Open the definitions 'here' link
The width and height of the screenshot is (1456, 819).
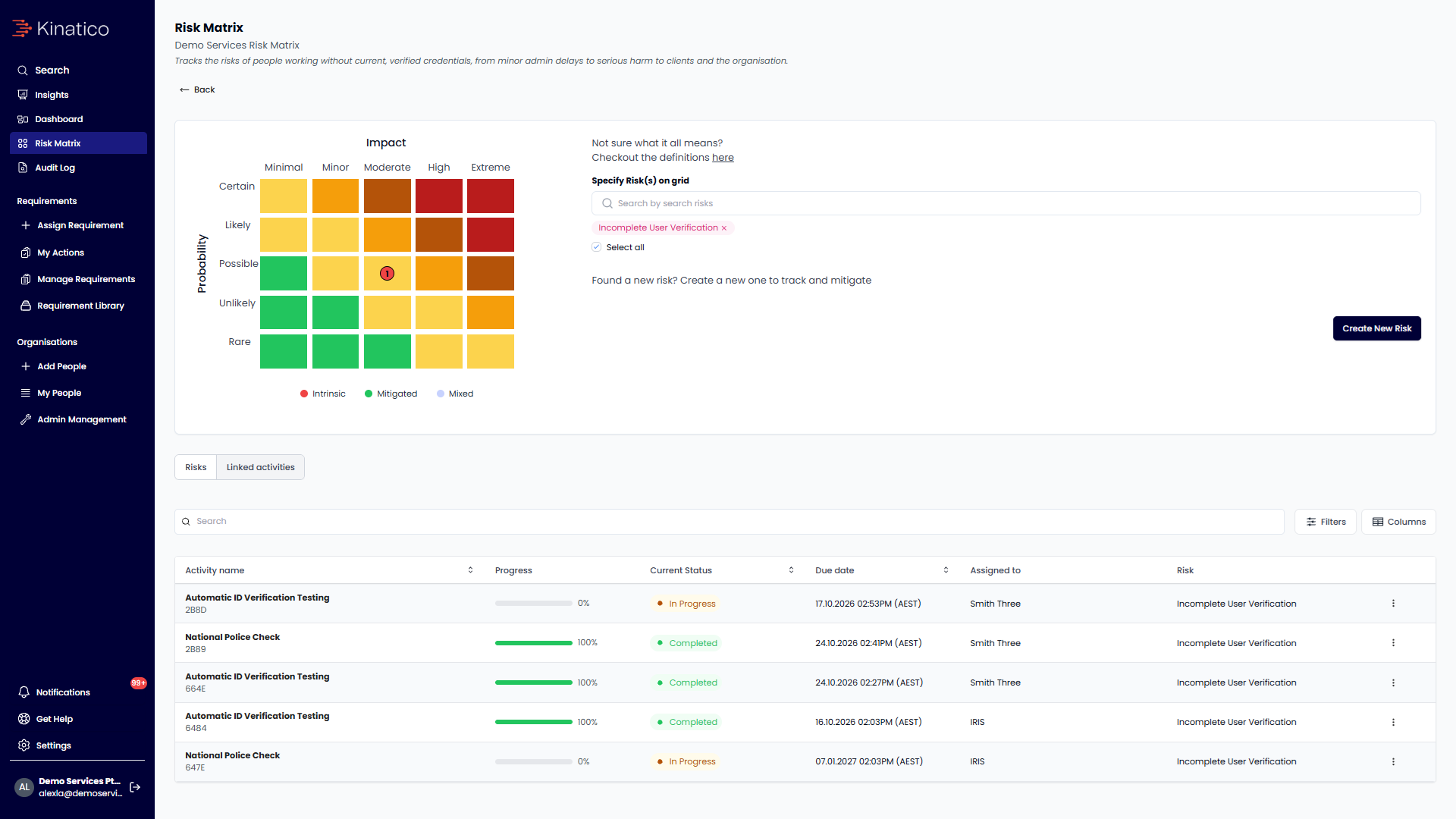point(723,158)
